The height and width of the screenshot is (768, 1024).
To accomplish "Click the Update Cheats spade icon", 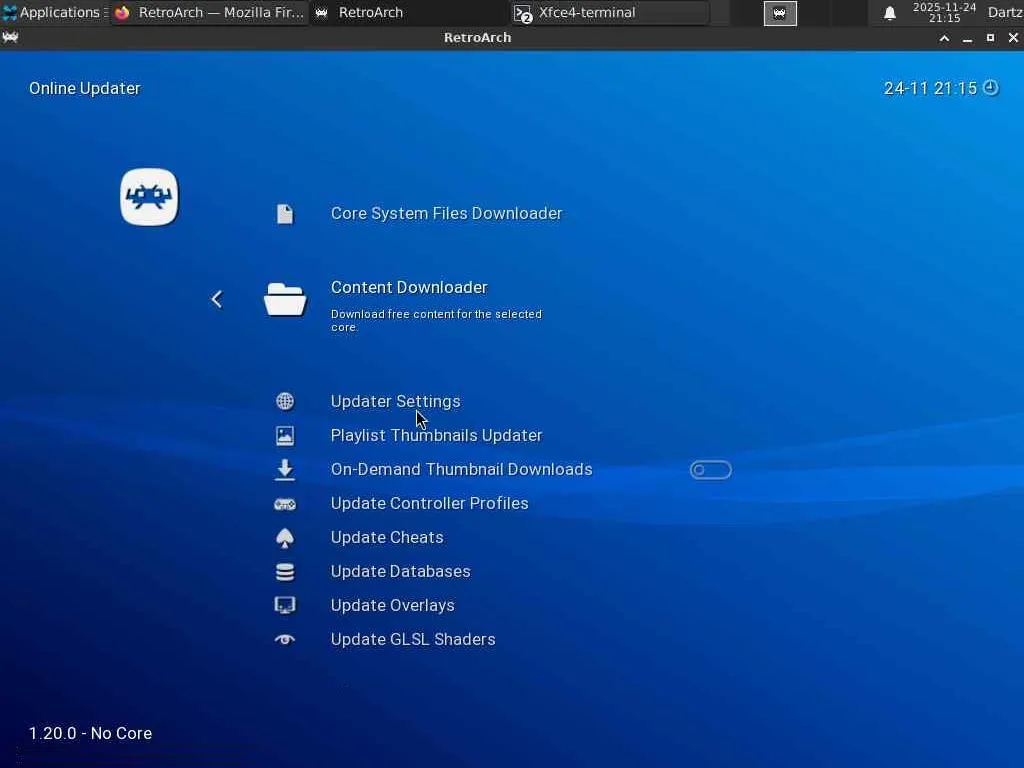I will pos(285,538).
